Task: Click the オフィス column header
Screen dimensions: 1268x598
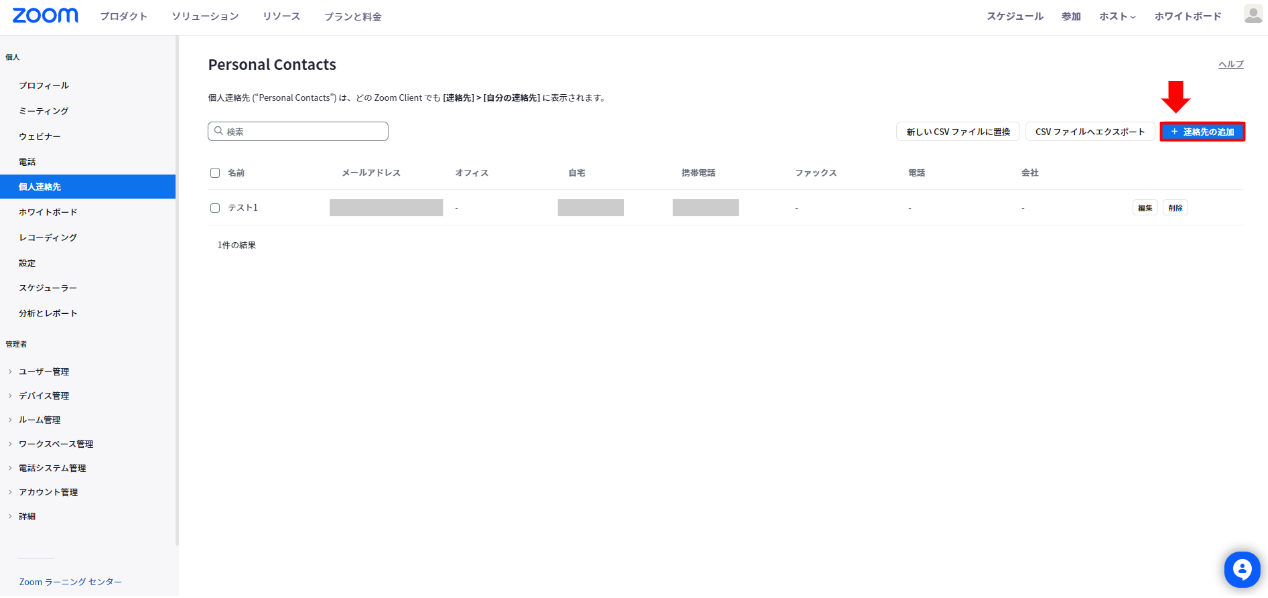Action: click(x=472, y=173)
